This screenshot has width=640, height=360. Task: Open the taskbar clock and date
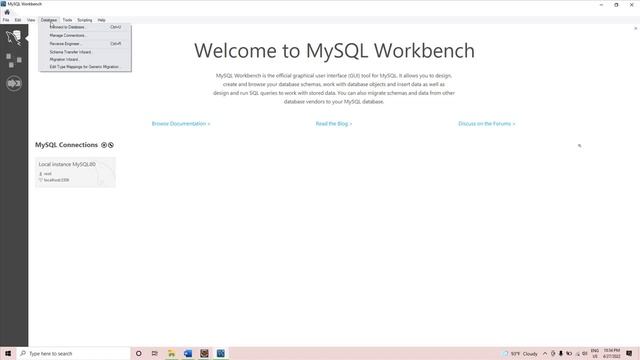pyautogui.click(x=611, y=353)
